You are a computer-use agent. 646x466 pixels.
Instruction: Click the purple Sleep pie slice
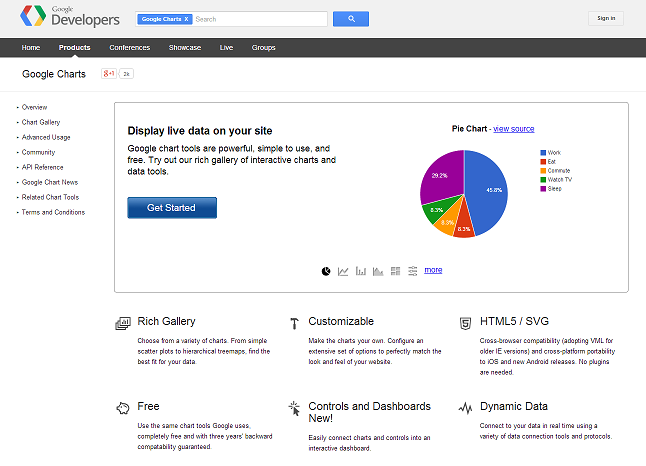click(x=443, y=175)
